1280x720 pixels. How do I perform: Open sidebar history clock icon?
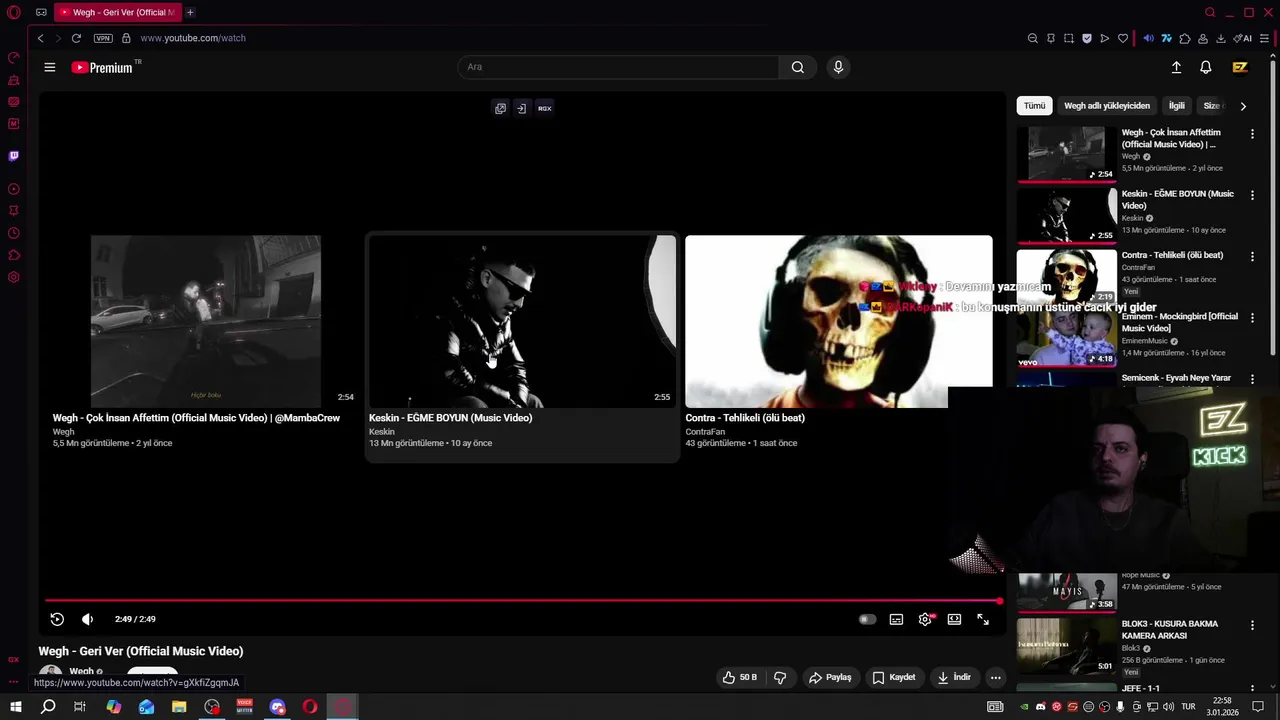click(x=13, y=233)
